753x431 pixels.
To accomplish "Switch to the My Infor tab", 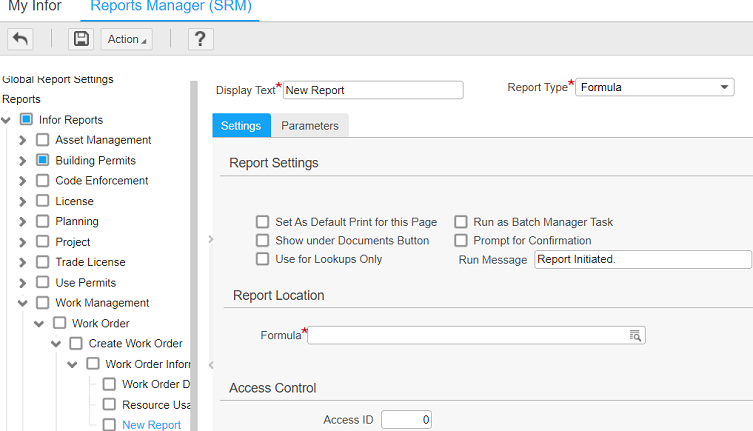I will [35, 7].
